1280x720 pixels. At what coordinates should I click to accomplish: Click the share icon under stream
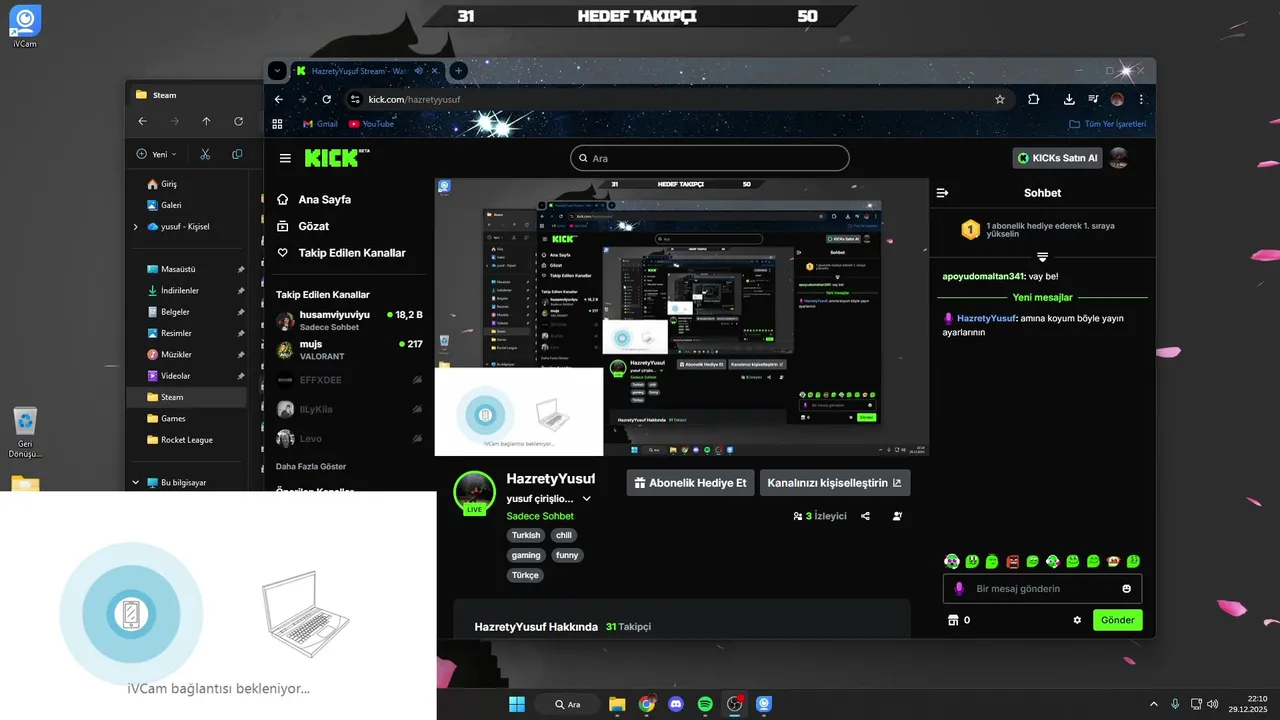point(865,516)
